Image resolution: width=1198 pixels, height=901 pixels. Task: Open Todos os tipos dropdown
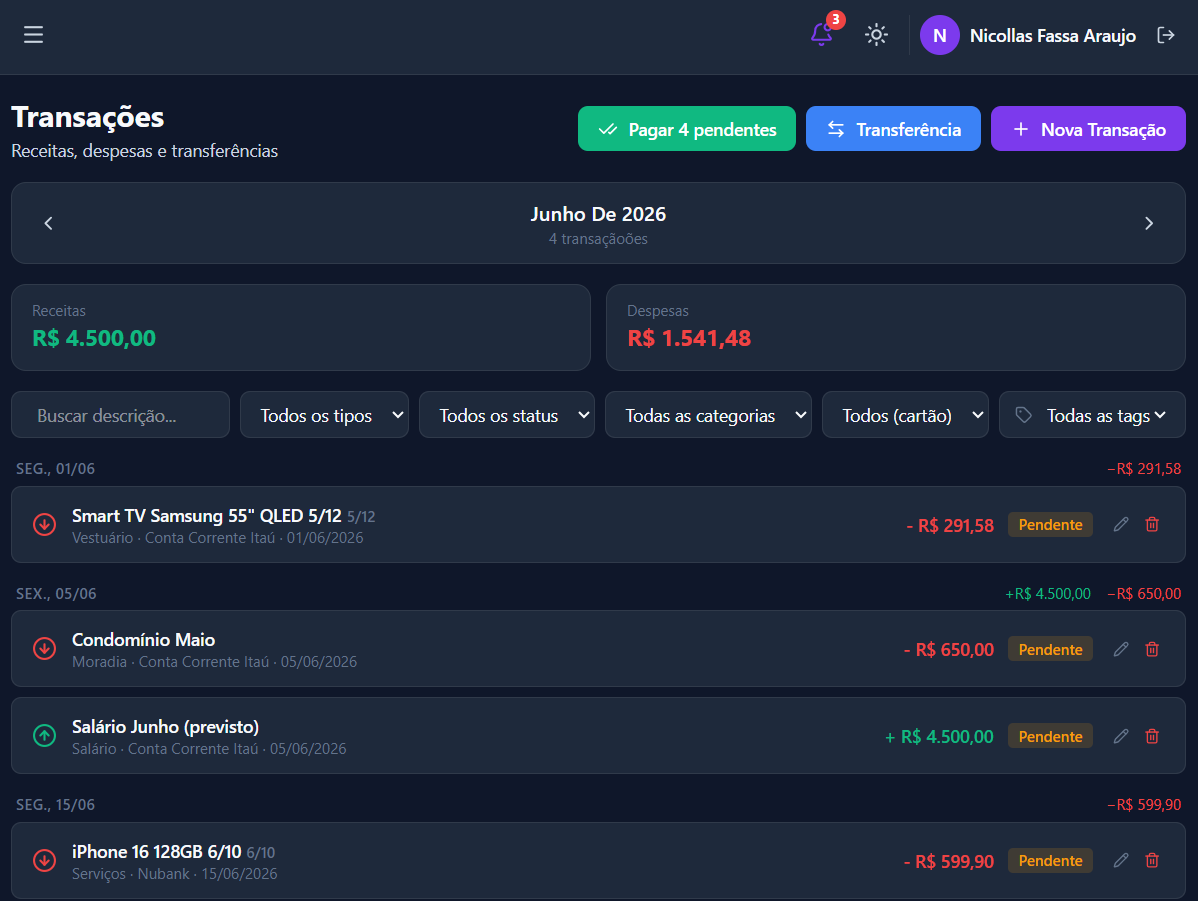(x=324, y=415)
